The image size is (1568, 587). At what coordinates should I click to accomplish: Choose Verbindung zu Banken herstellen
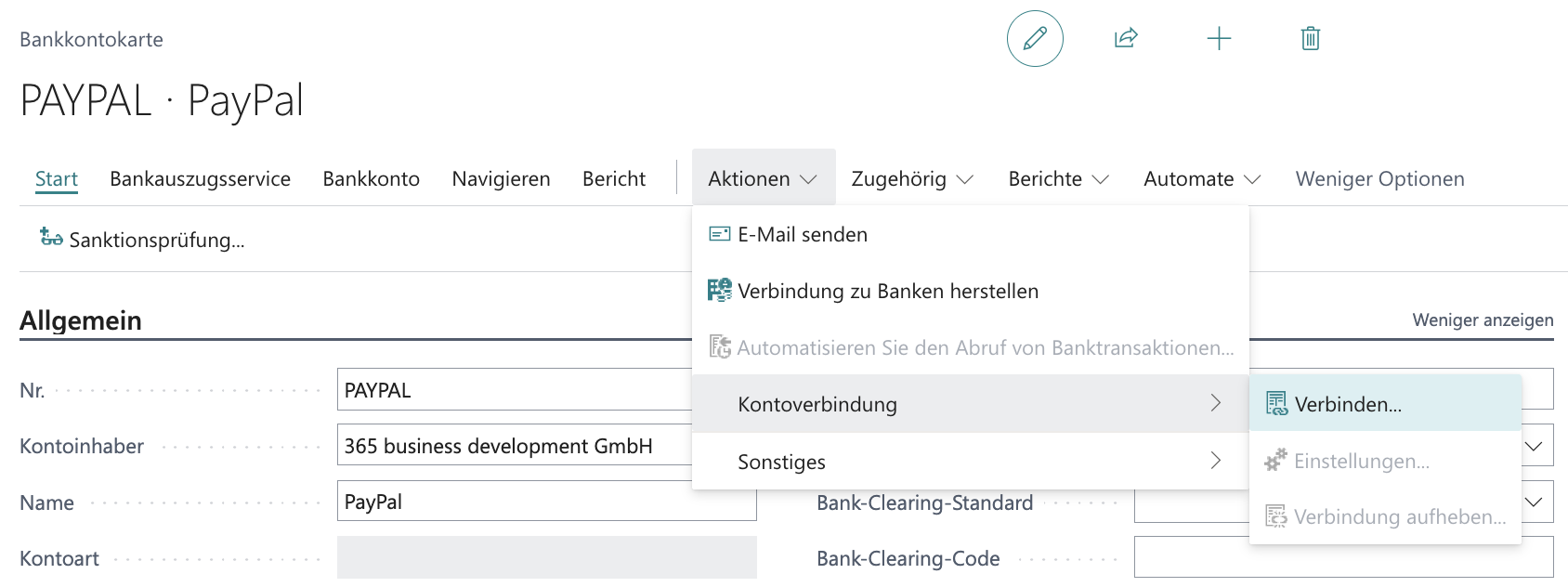coord(887,292)
